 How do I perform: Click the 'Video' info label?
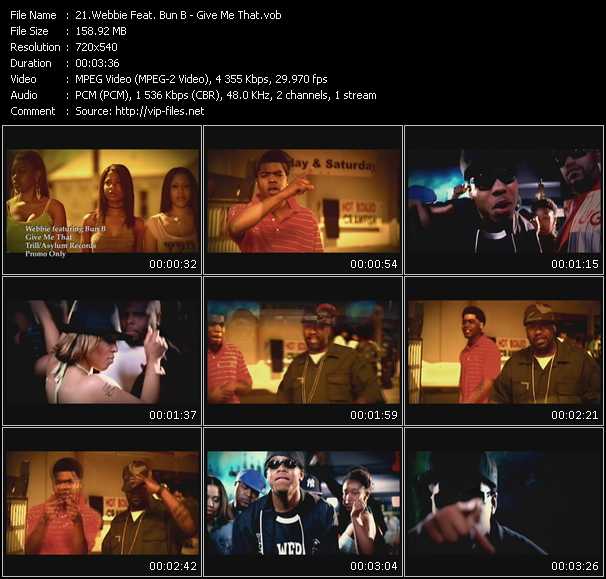point(23,79)
